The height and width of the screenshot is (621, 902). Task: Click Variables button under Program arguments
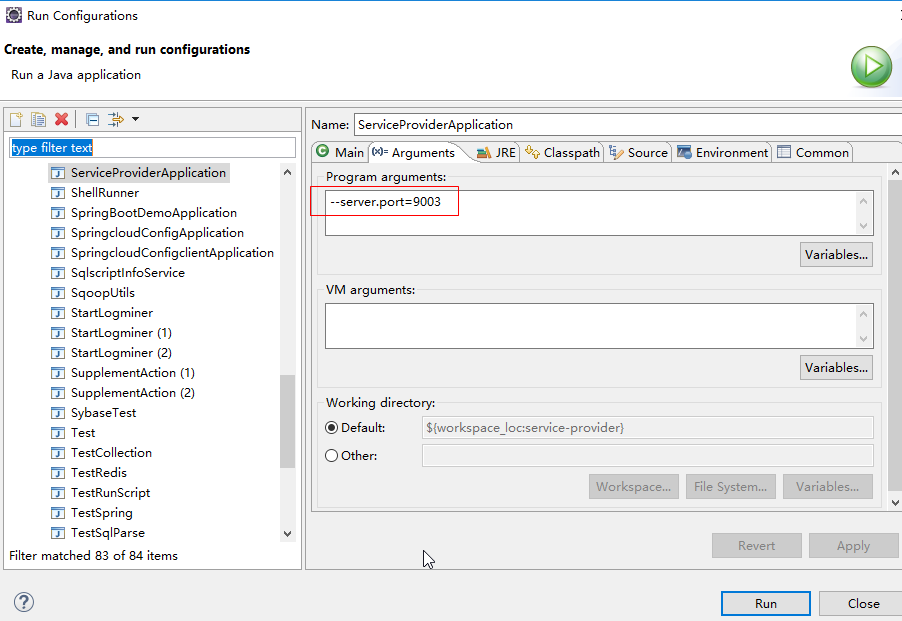click(x=836, y=255)
